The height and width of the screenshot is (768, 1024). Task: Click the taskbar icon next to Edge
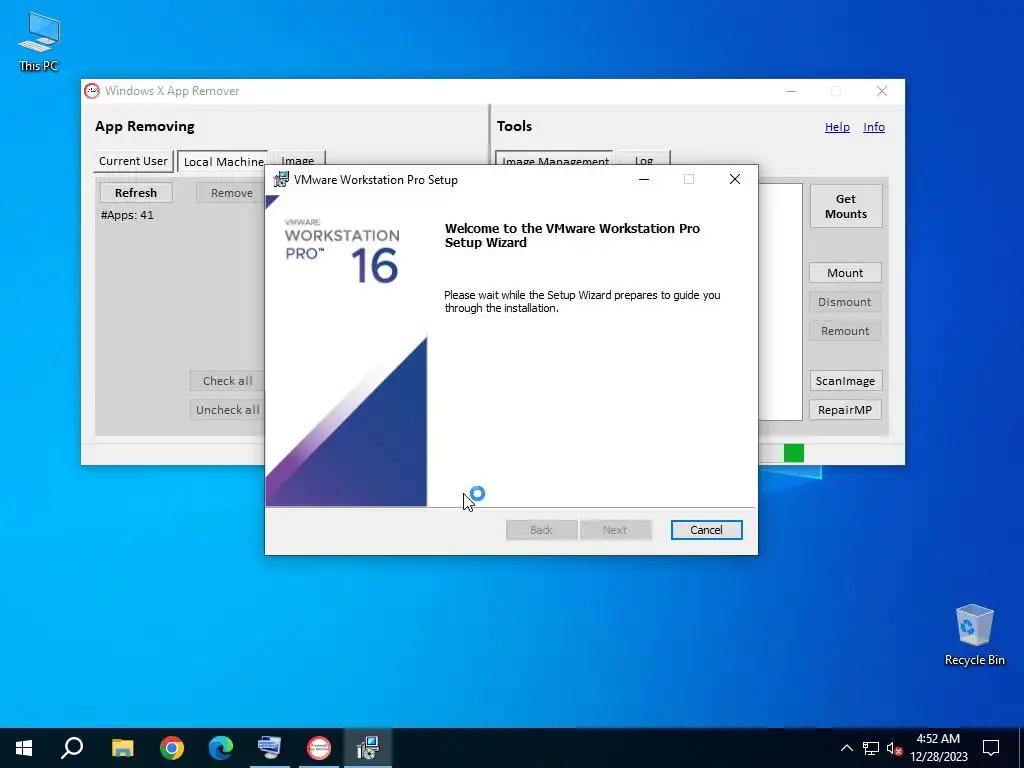tap(270, 748)
